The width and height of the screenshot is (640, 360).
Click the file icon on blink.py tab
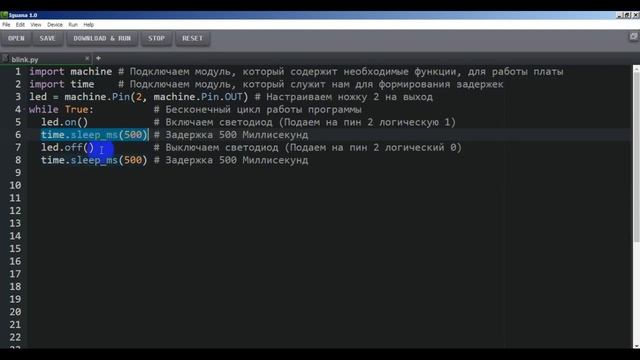(x=5, y=59)
